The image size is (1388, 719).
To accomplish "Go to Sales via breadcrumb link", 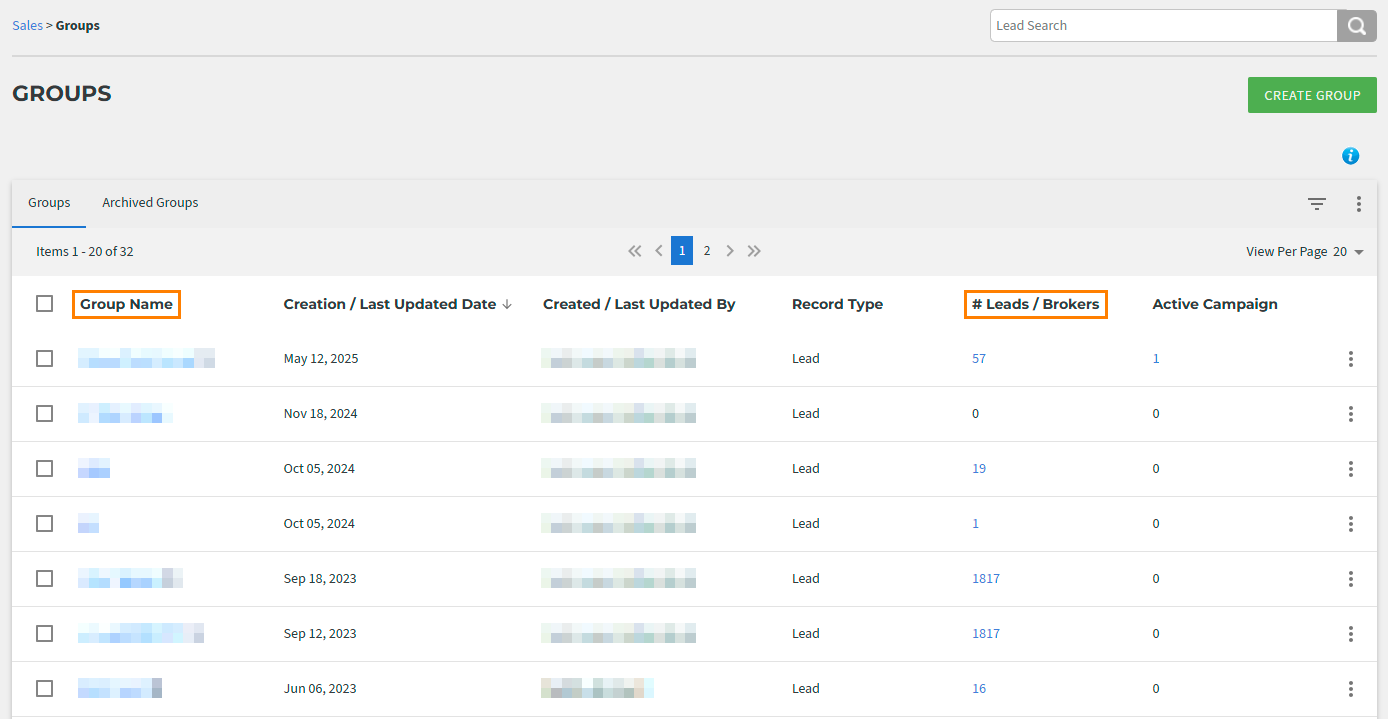I will [27, 26].
